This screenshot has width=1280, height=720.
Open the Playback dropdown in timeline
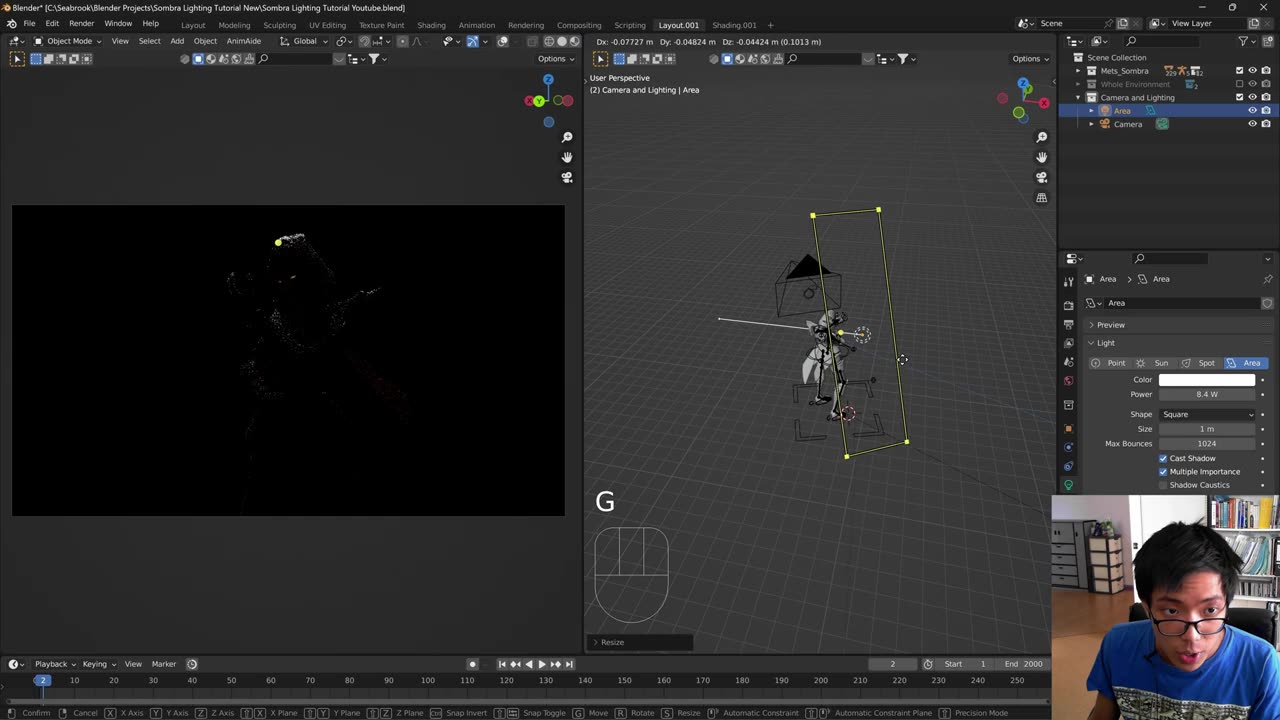pos(55,664)
